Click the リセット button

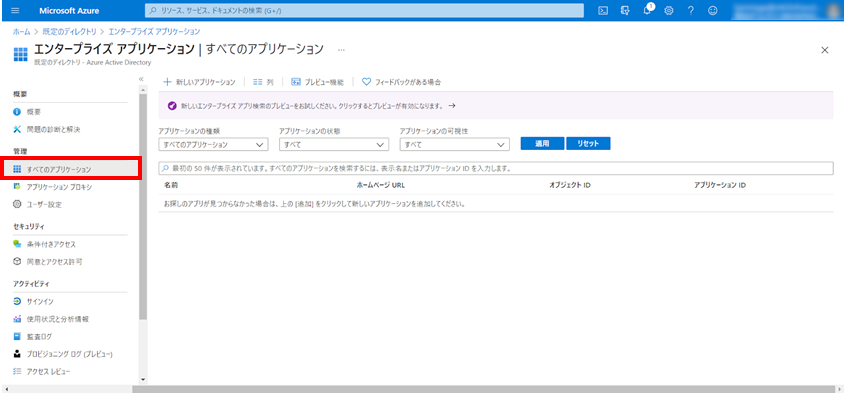[588, 144]
